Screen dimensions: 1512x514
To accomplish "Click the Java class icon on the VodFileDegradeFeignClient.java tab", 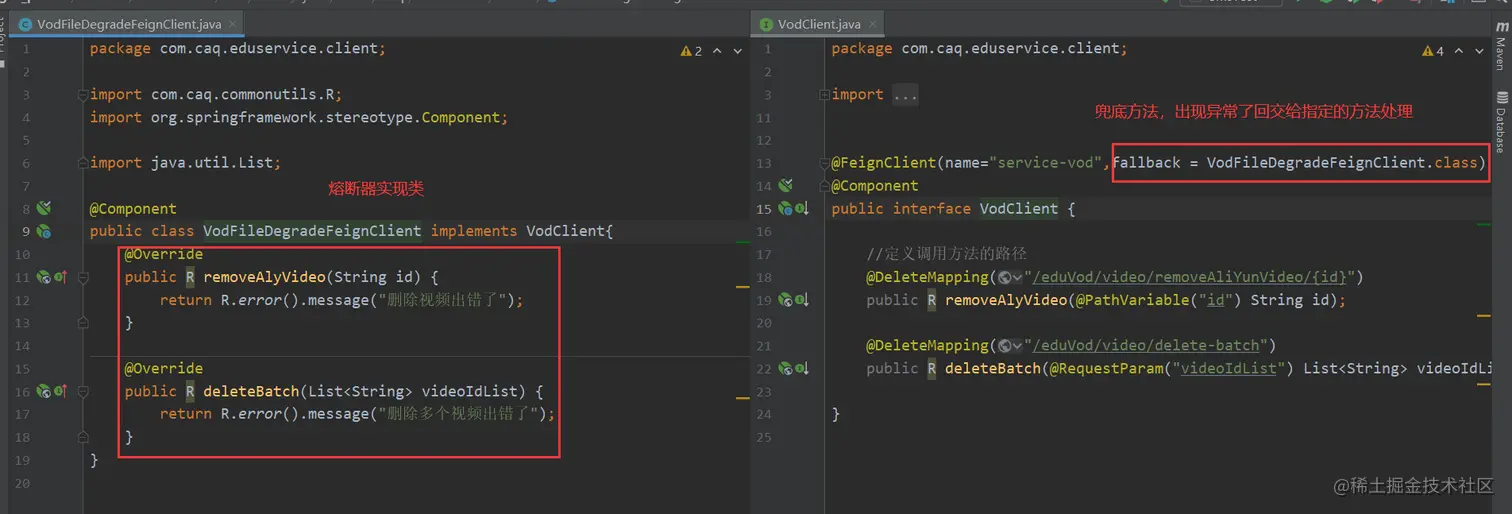I will tap(25, 24).
